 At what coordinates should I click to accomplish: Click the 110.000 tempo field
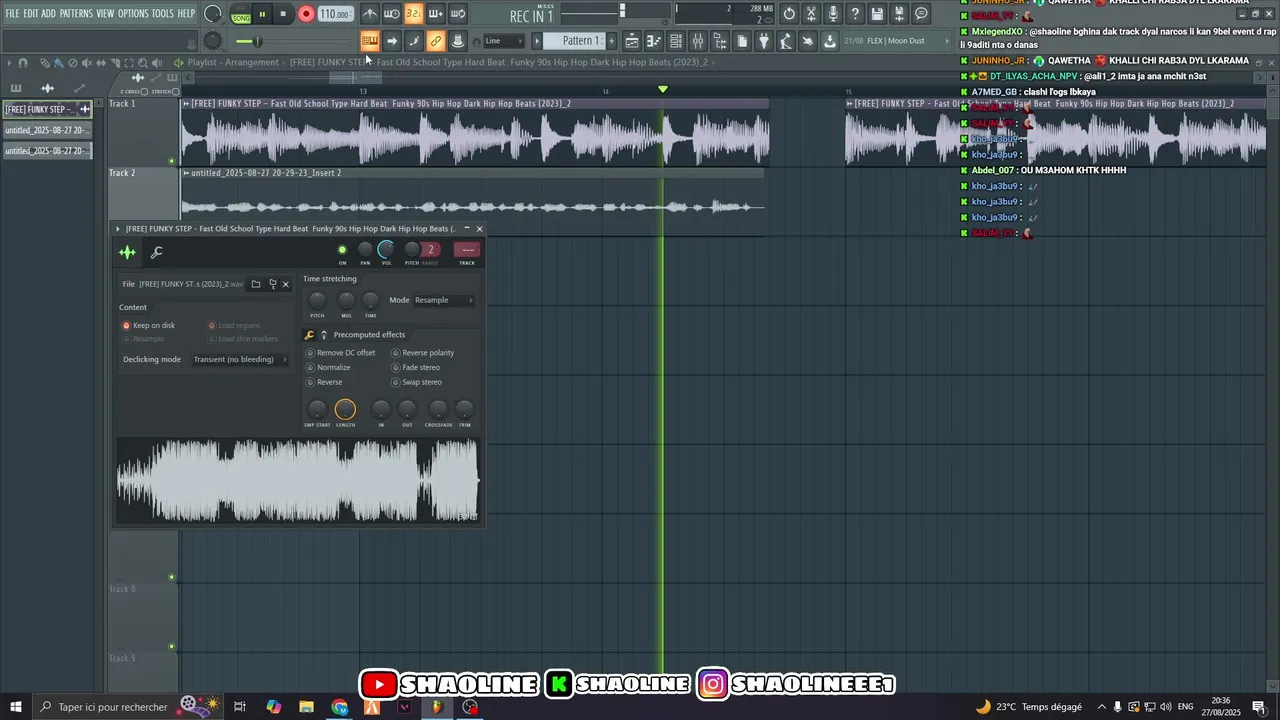click(335, 15)
